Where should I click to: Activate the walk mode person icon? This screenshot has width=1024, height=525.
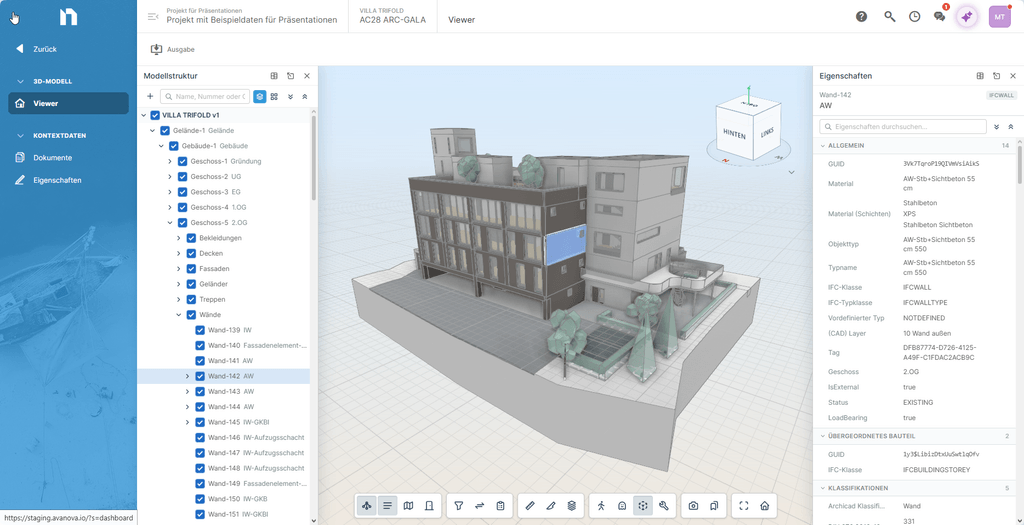601,505
